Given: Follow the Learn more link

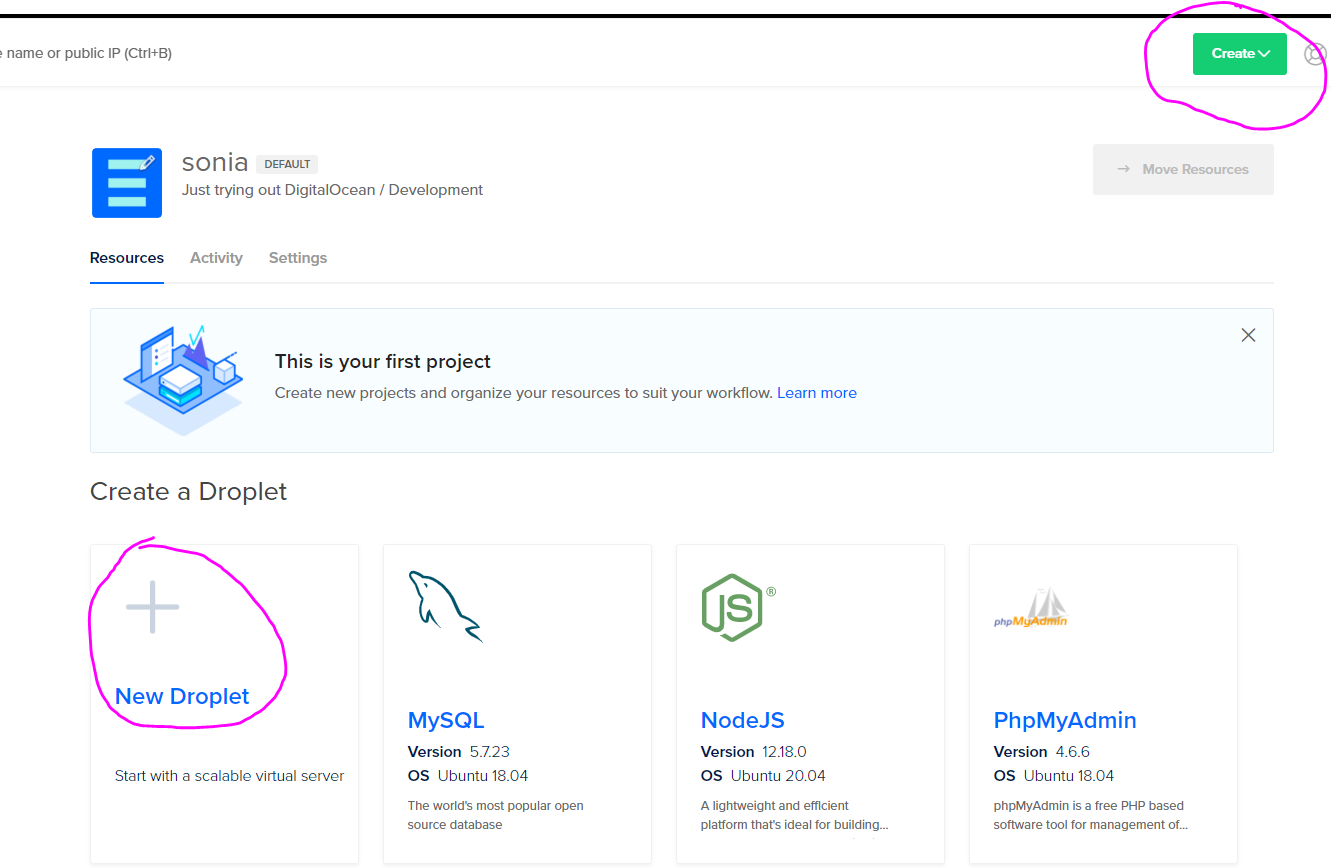Looking at the screenshot, I should tap(817, 393).
